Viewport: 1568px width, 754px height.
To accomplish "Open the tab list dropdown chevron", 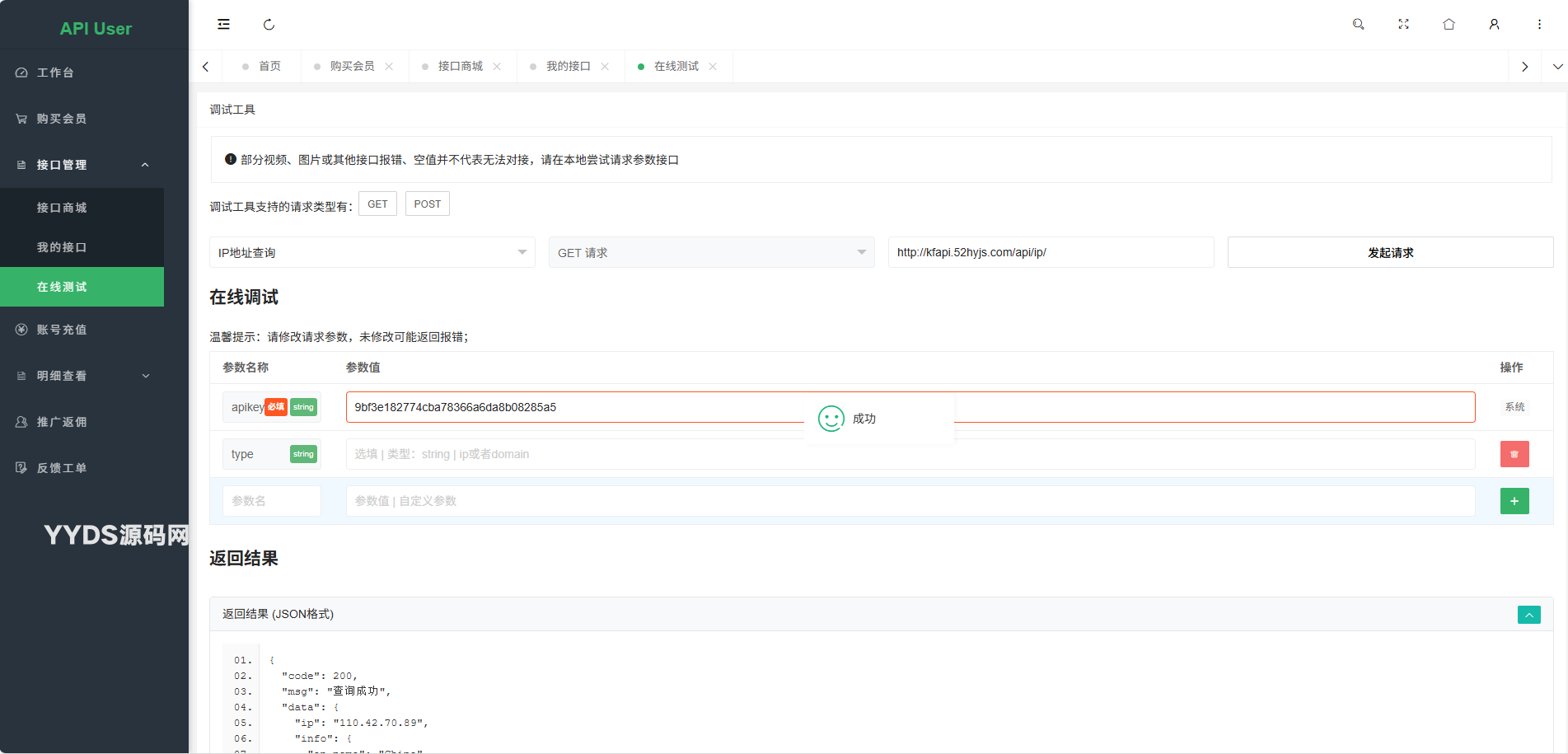I will [1557, 67].
